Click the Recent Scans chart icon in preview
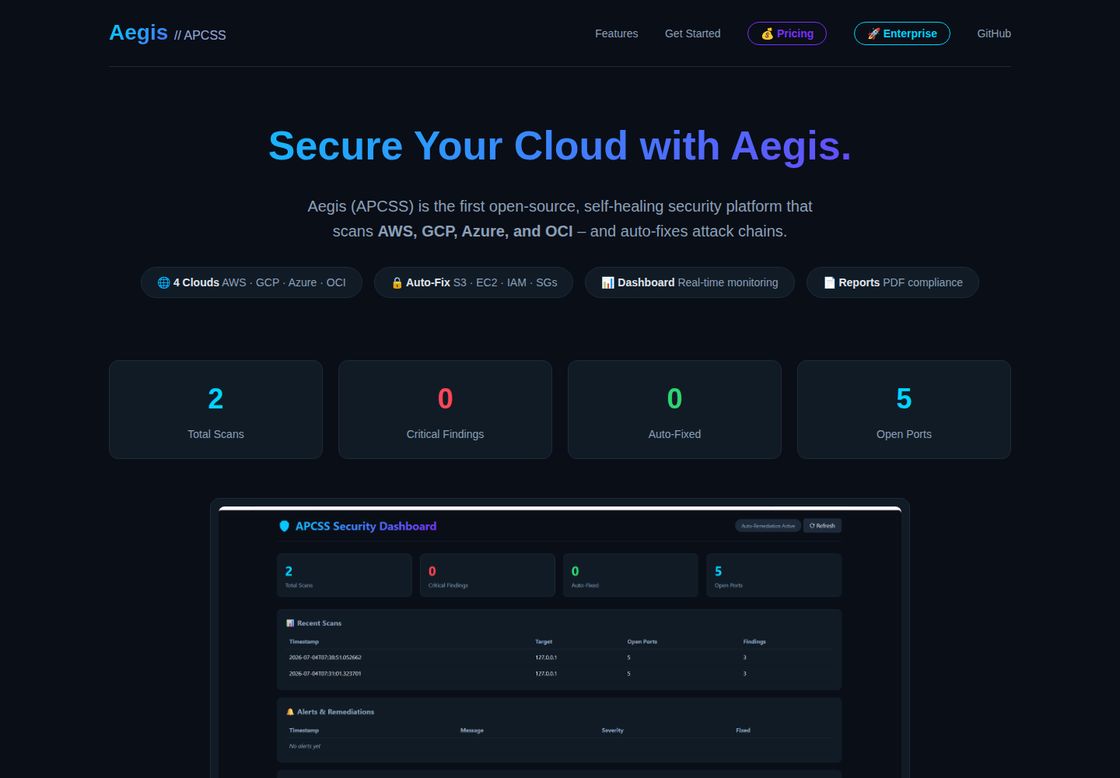The image size is (1120, 778). (x=290, y=623)
